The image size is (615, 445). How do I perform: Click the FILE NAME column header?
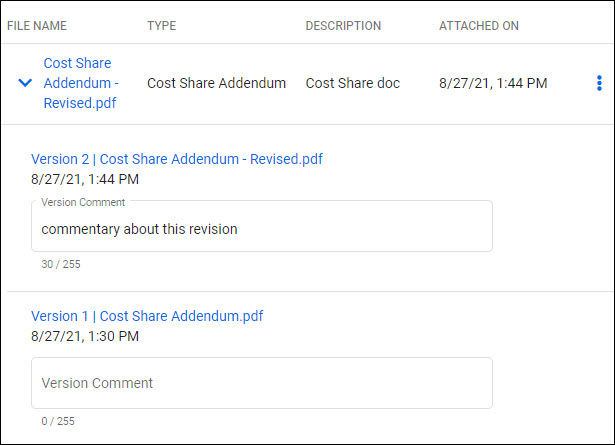coord(37,26)
